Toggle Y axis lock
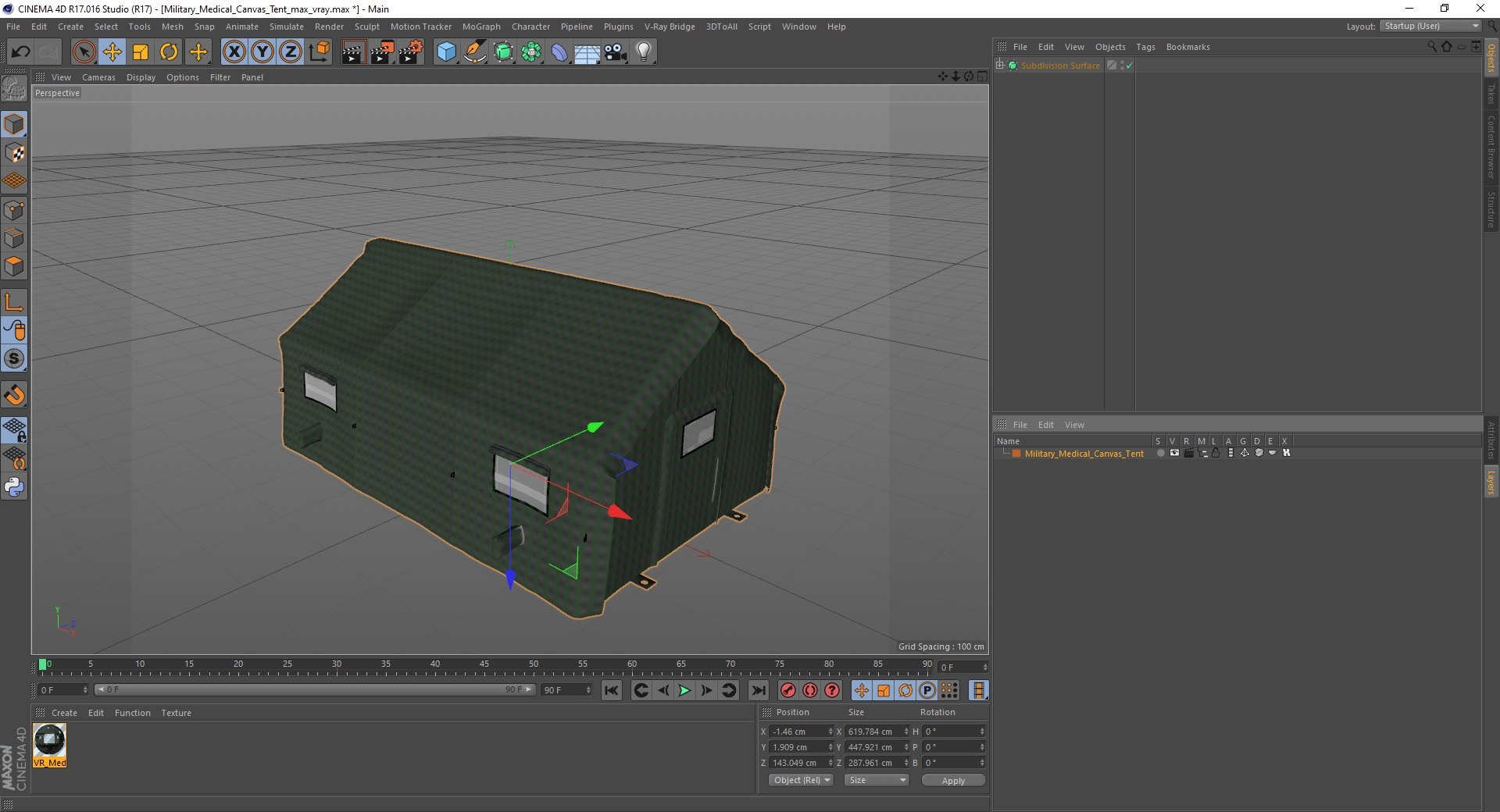Viewport: 1500px width, 812px height. tap(262, 52)
